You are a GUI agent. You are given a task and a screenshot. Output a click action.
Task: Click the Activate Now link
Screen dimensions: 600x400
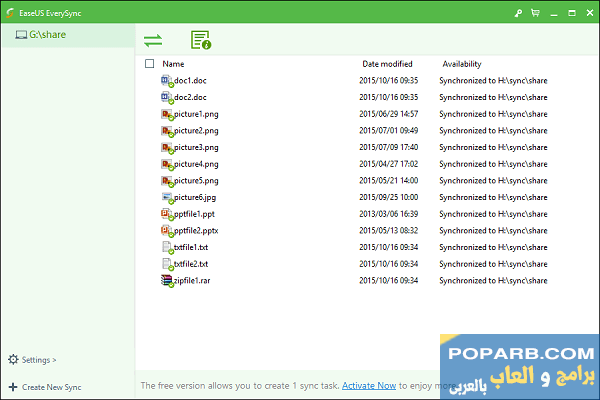371,385
